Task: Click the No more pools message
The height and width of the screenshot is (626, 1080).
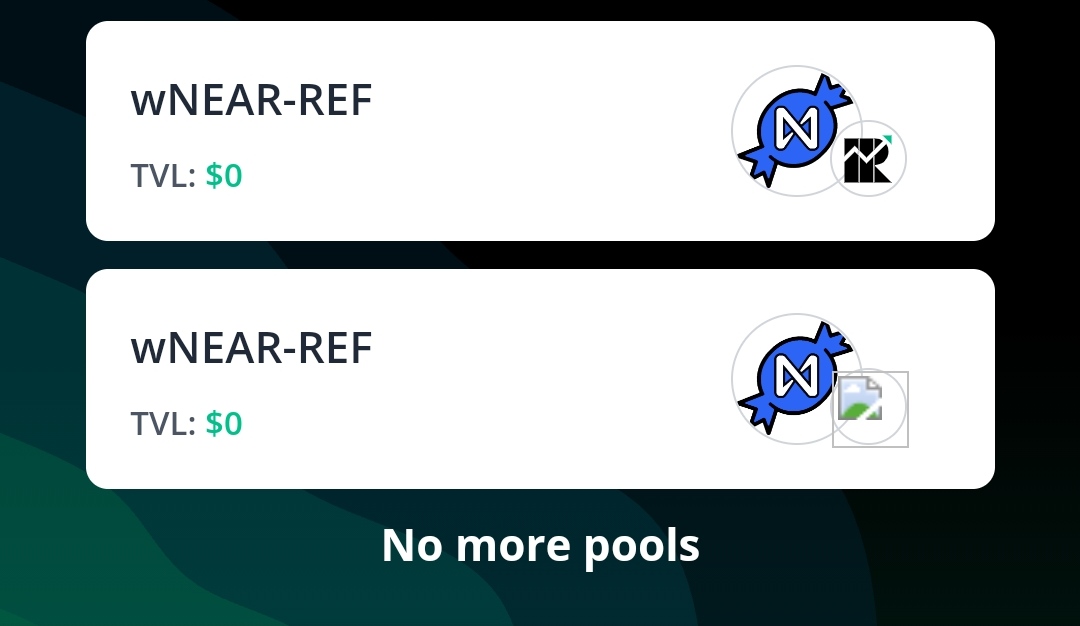Action: click(541, 545)
